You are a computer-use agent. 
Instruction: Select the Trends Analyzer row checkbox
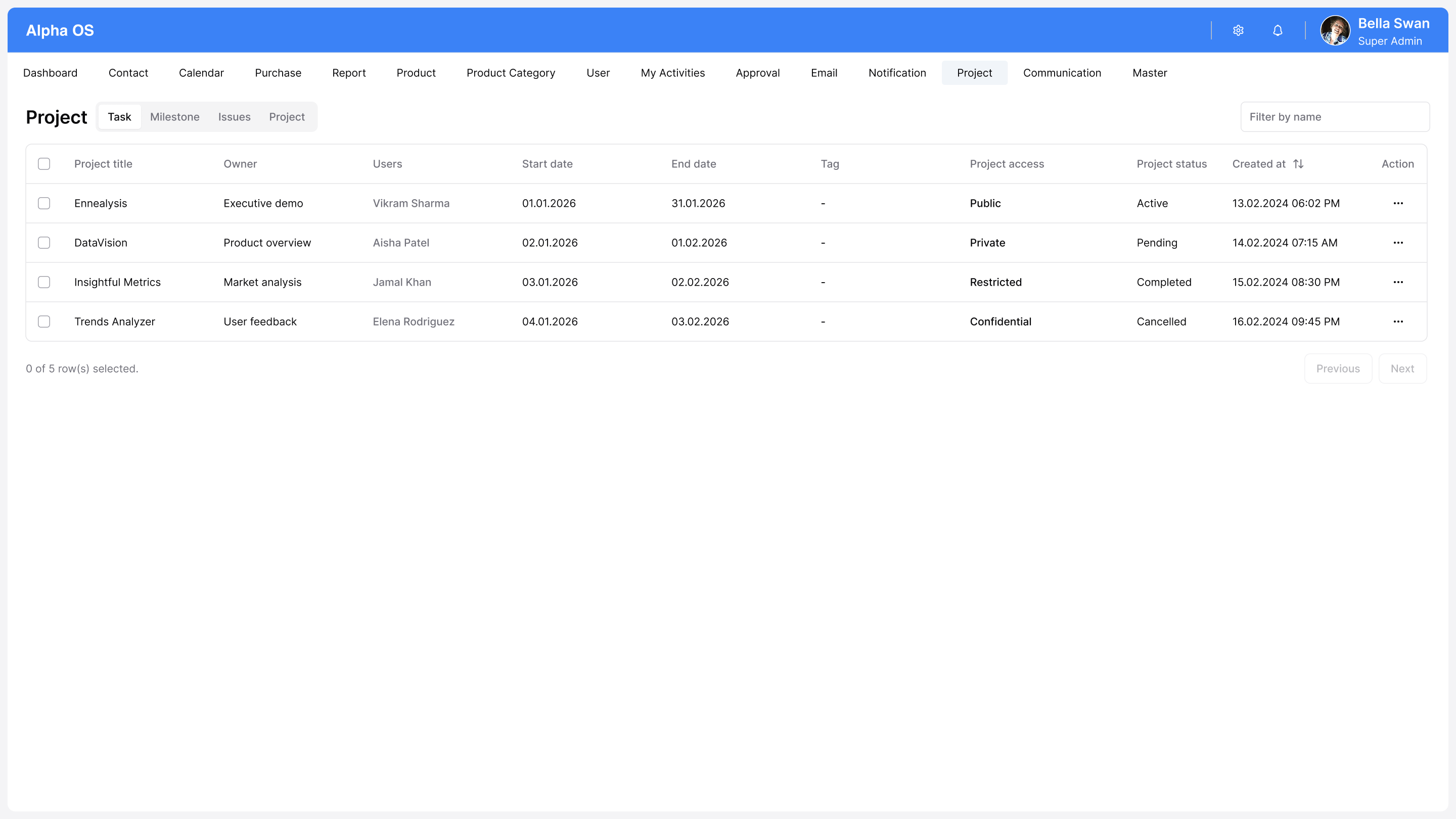click(x=44, y=322)
